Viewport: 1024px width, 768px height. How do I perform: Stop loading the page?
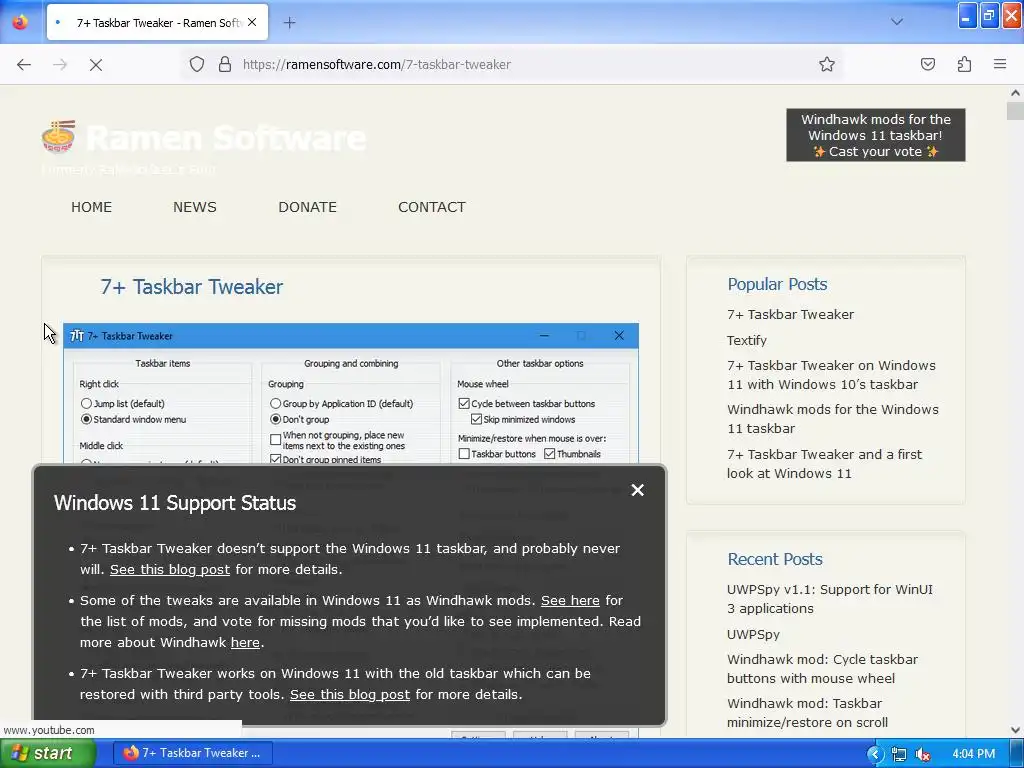pos(96,64)
